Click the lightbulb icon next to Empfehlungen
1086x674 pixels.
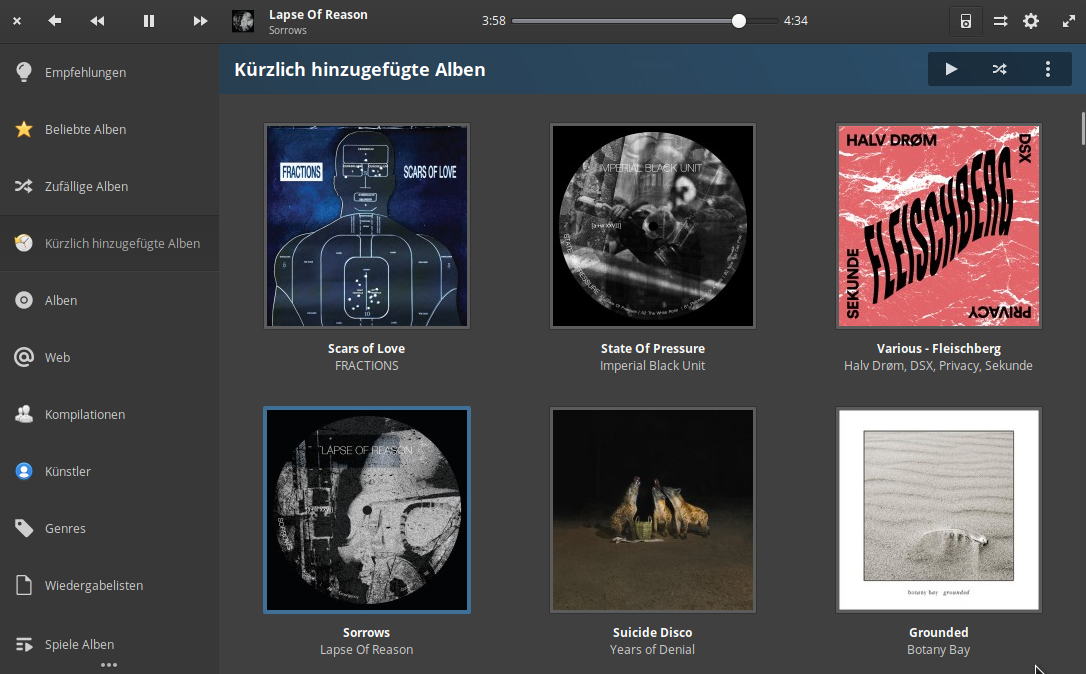point(24,72)
